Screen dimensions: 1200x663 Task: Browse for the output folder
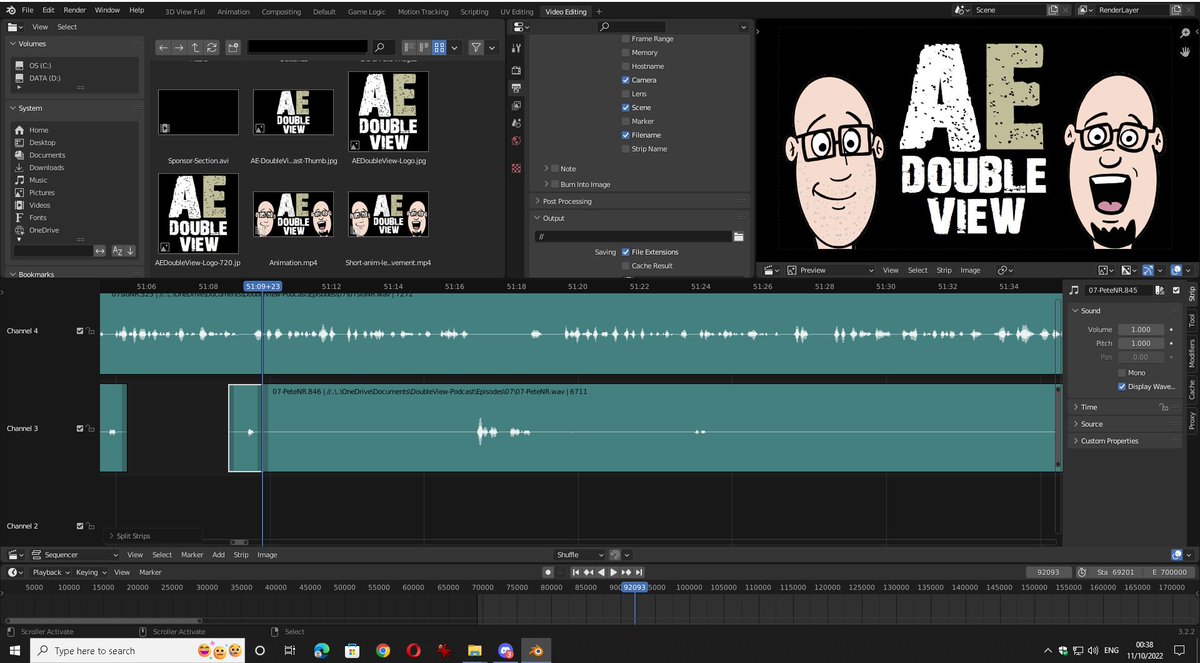click(739, 237)
